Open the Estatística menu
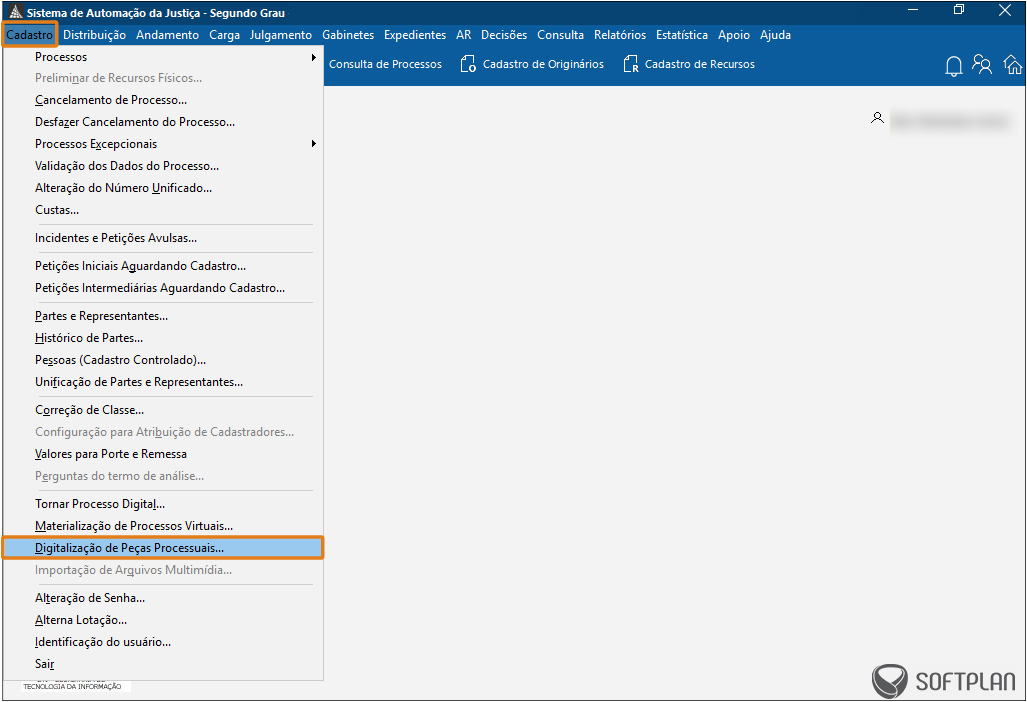Screen dimensions: 1027x702 point(682,35)
